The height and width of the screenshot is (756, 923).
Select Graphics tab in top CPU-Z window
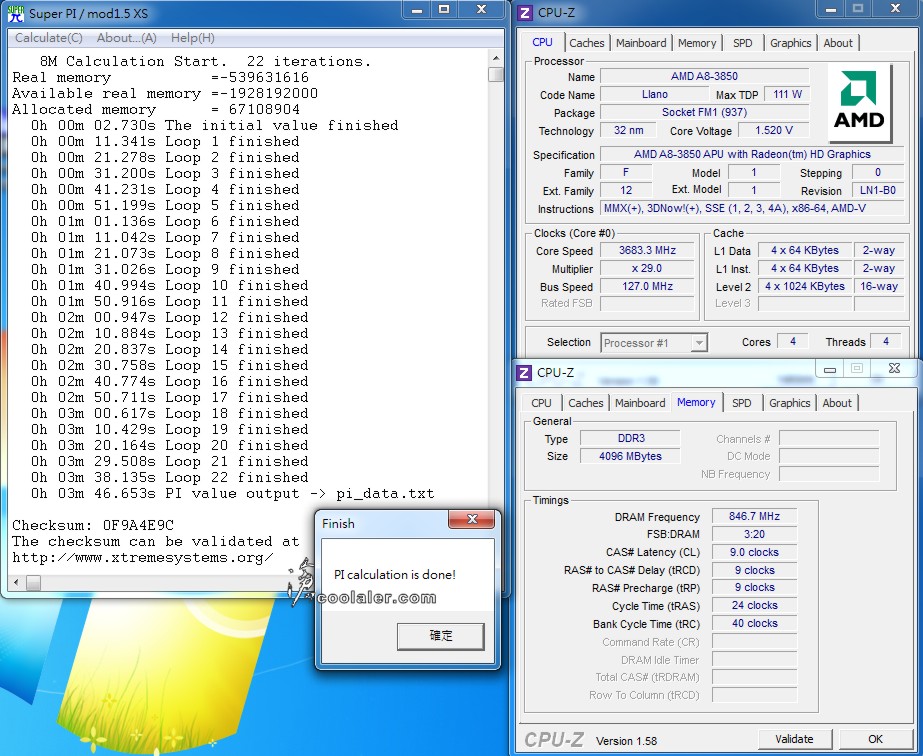(791, 43)
